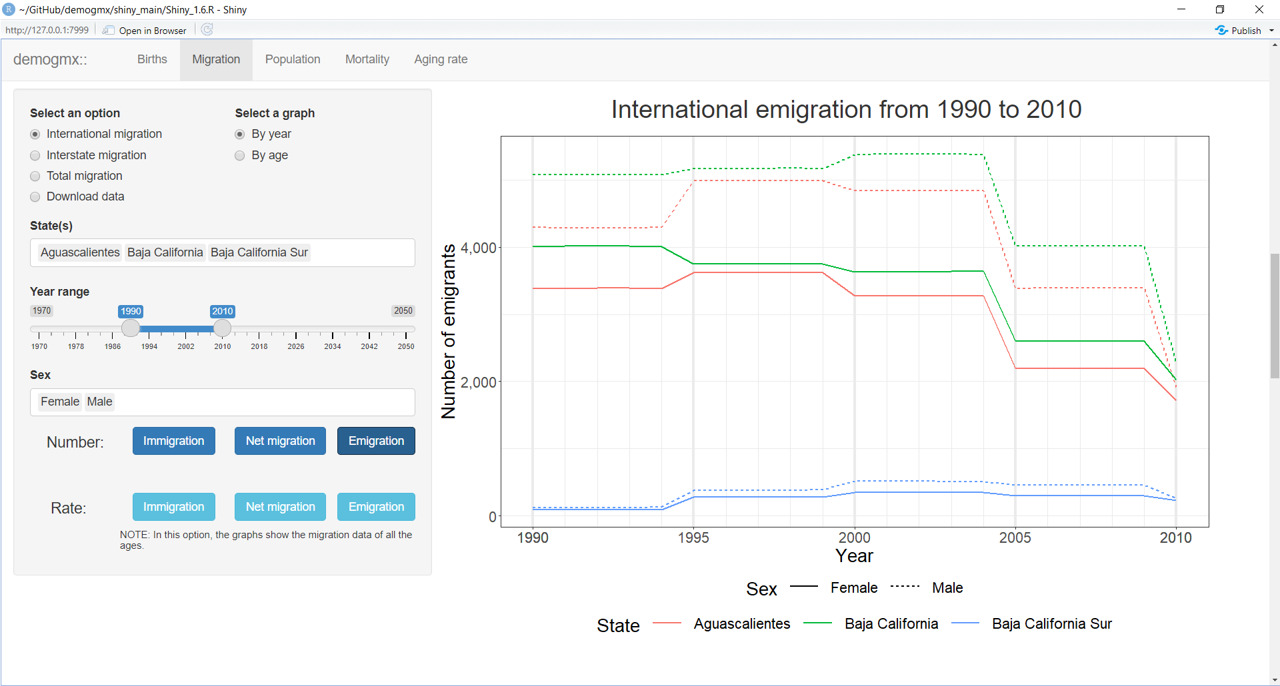Click the Number Net migration button
Image resolution: width=1280 pixels, height=686 pixels.
(280, 441)
